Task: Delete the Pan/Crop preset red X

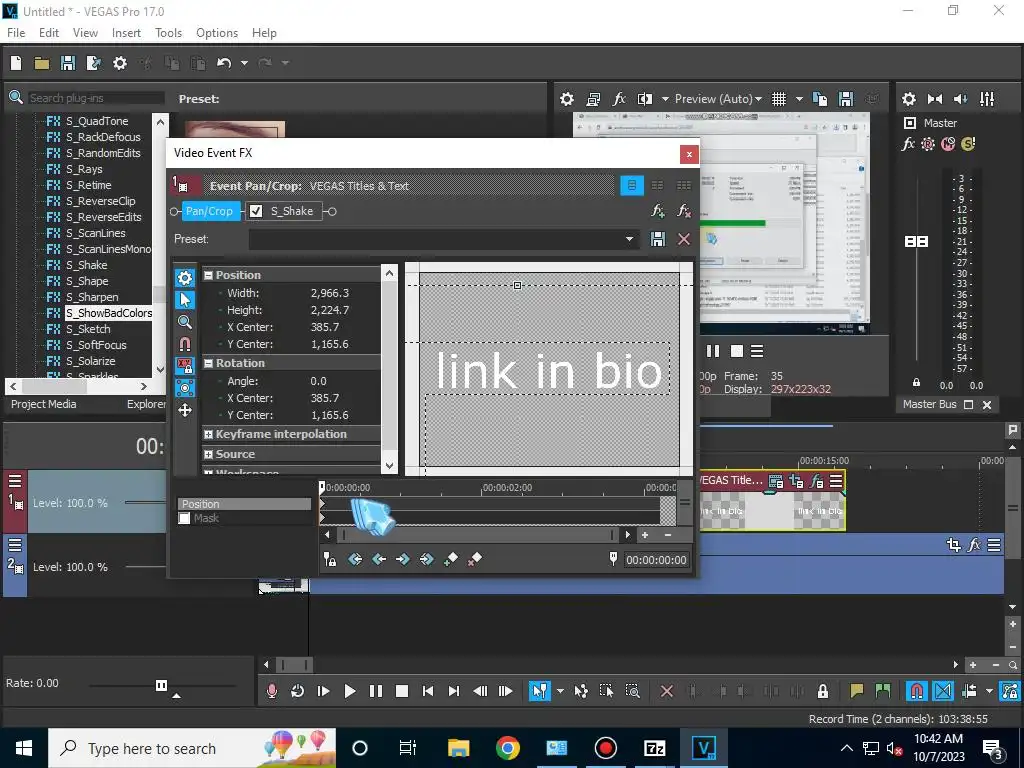Action: coord(684,239)
